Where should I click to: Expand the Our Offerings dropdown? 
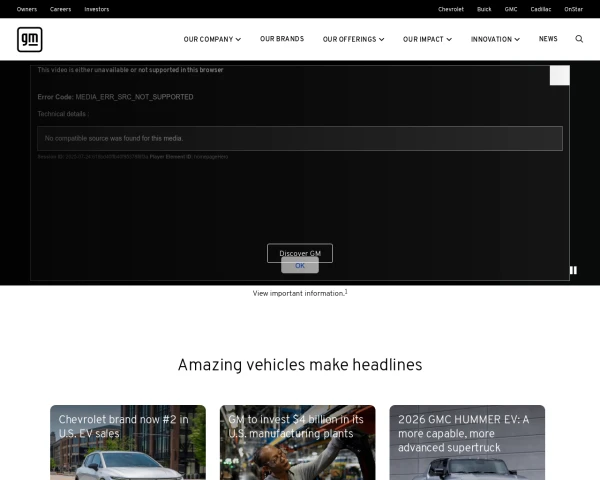(353, 39)
